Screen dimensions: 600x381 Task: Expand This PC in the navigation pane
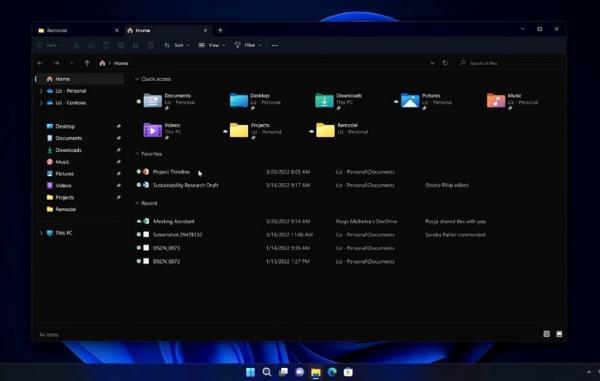click(41, 233)
